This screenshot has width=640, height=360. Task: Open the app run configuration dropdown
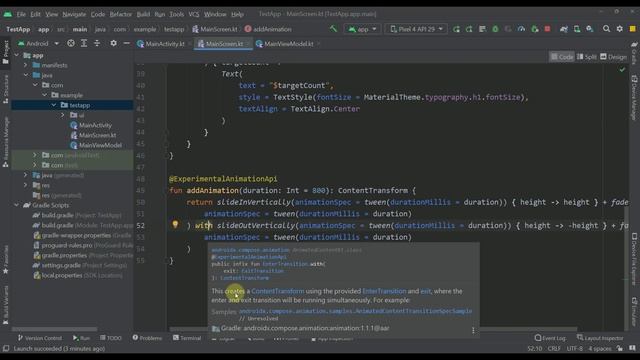pyautogui.click(x=362, y=29)
